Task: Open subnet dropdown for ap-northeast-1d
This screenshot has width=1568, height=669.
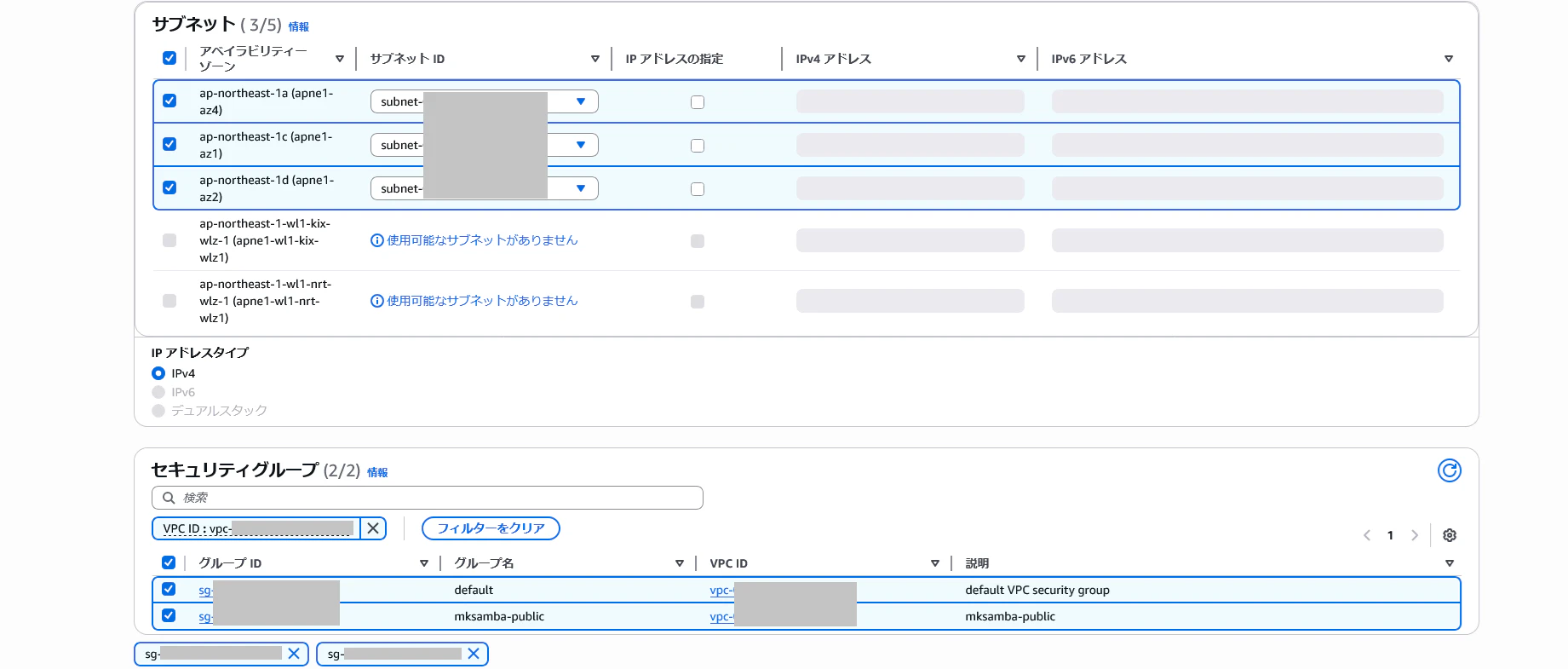Action: [485, 188]
